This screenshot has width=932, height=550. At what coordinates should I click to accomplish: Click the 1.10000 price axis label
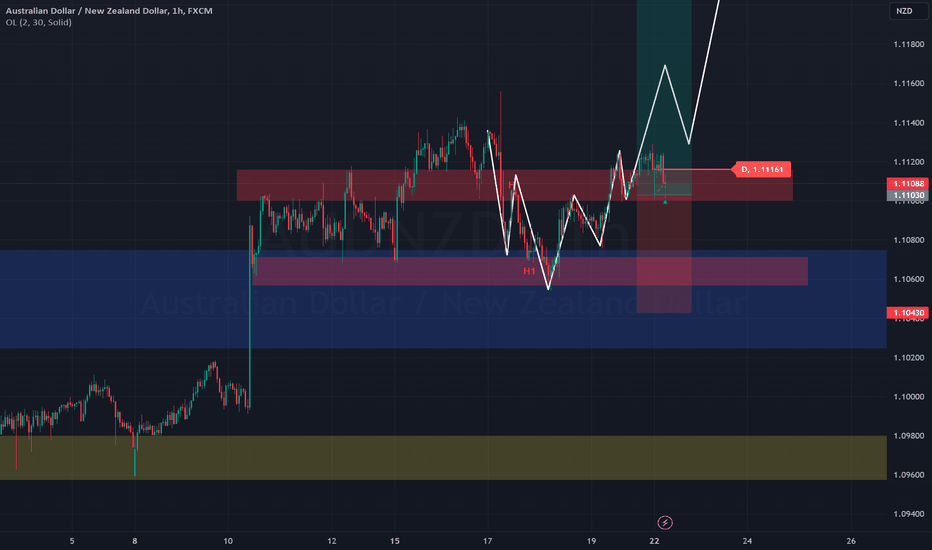909,397
